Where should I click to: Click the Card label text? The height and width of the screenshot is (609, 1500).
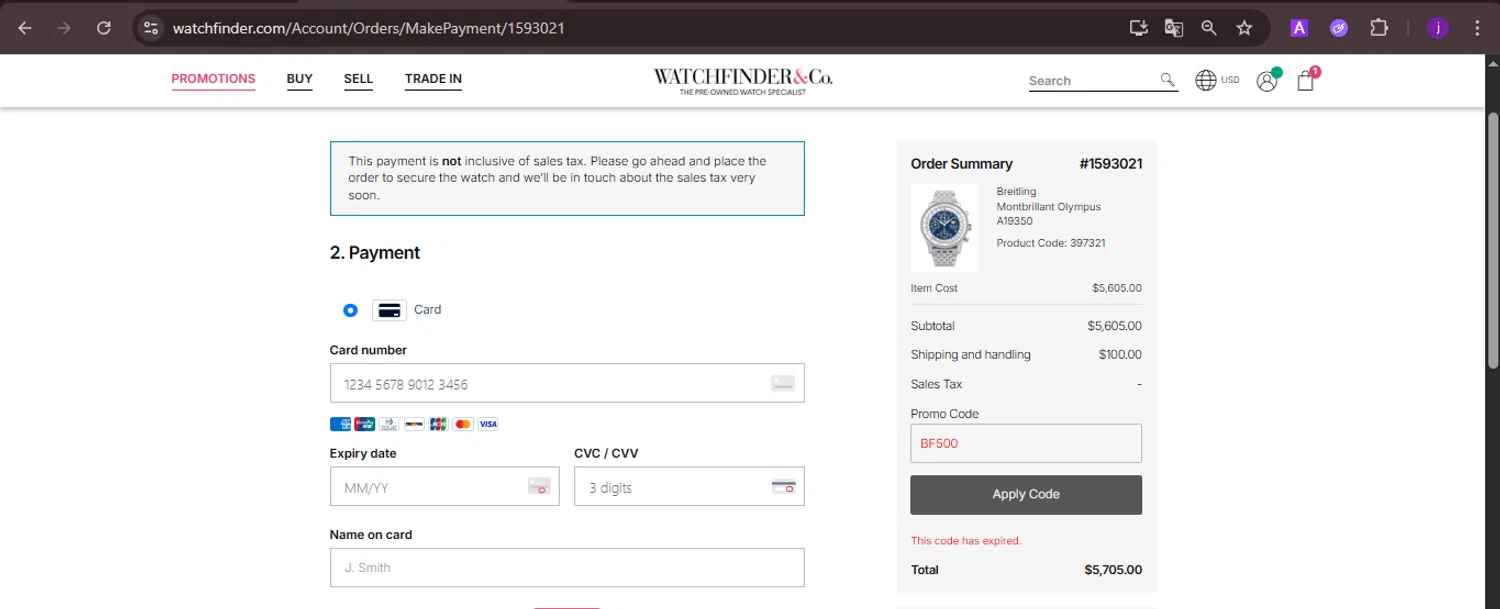tap(427, 310)
